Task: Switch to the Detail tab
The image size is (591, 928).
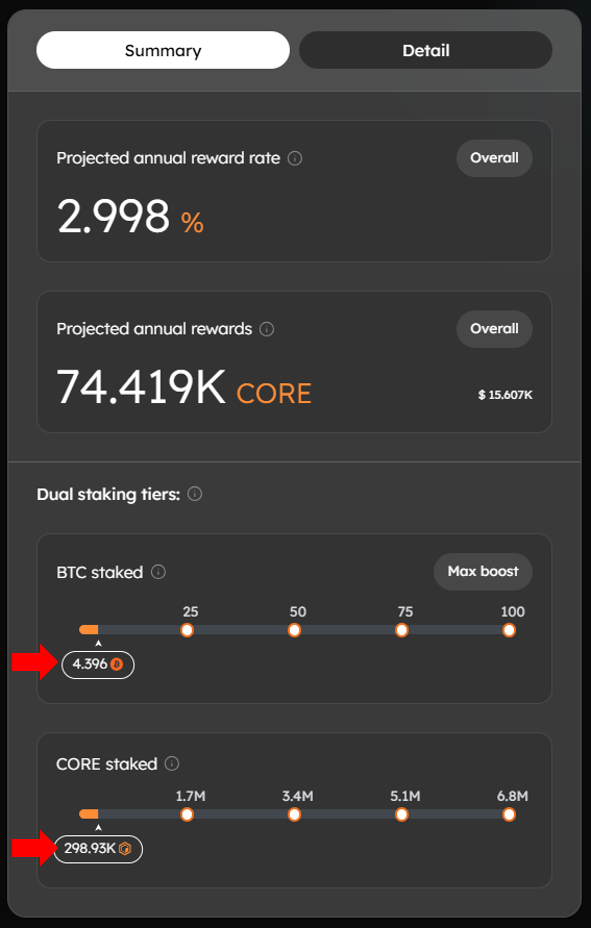Action: 425,50
